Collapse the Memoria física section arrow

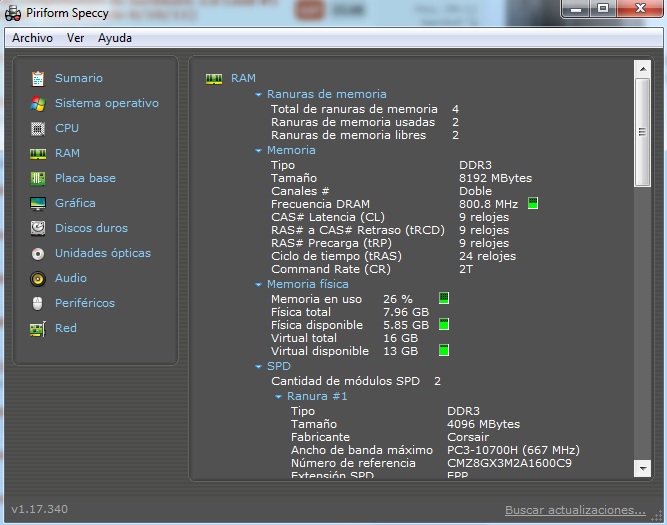(x=258, y=285)
